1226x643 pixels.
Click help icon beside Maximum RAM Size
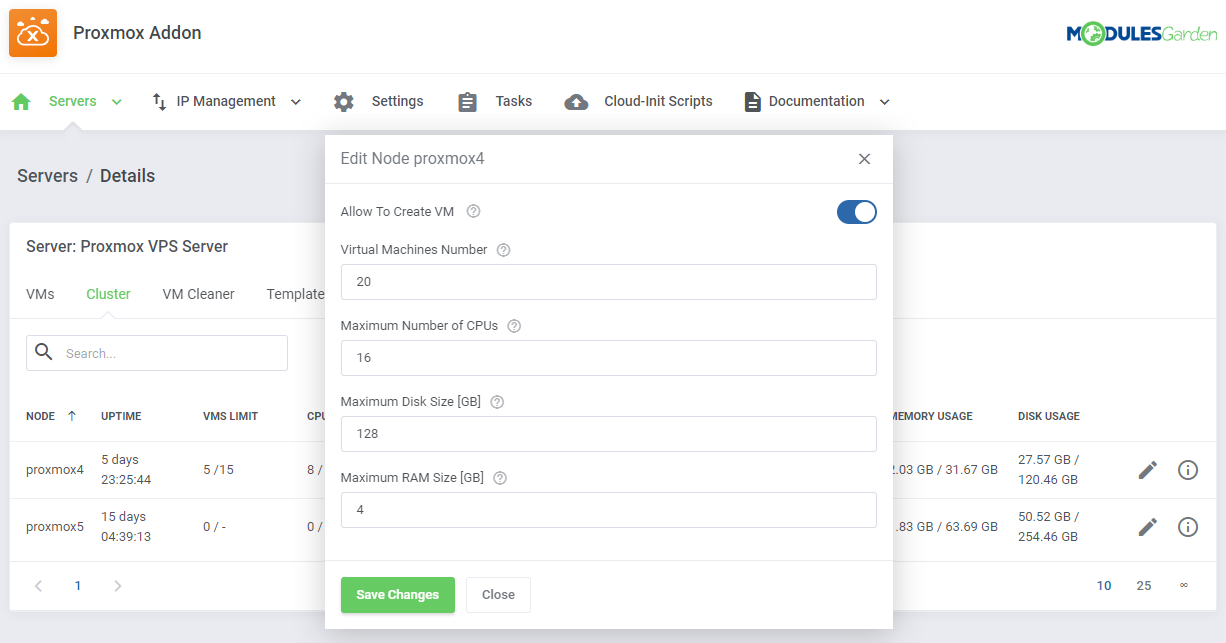500,478
